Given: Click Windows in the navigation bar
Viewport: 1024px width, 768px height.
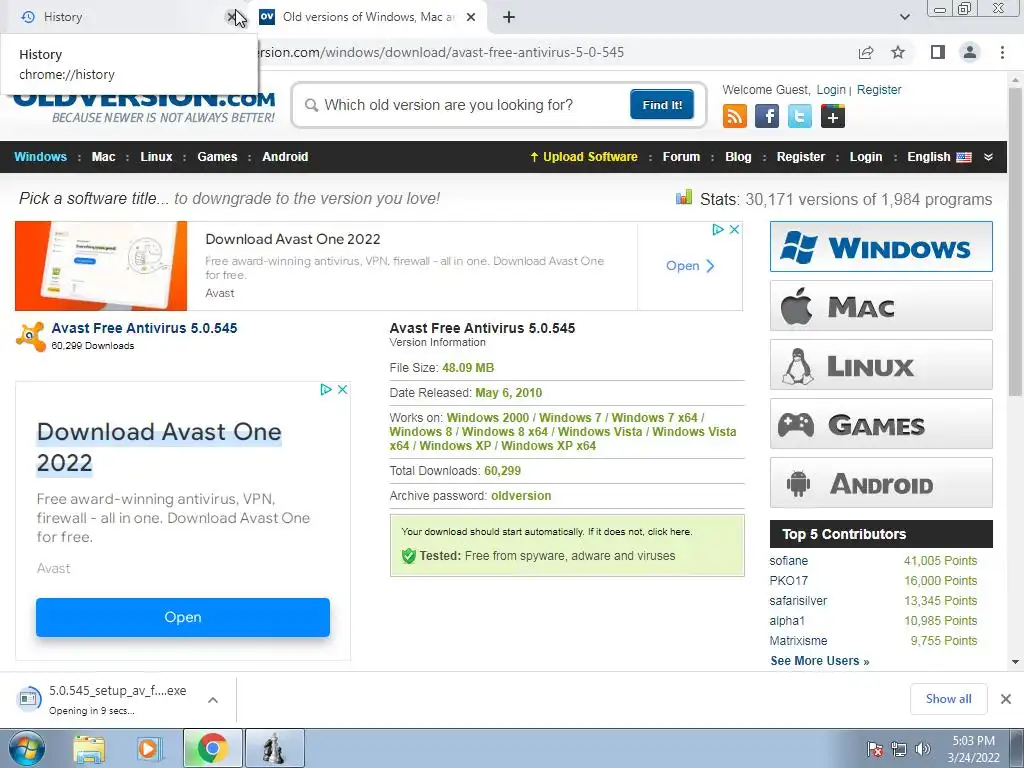Looking at the screenshot, I should pos(40,157).
